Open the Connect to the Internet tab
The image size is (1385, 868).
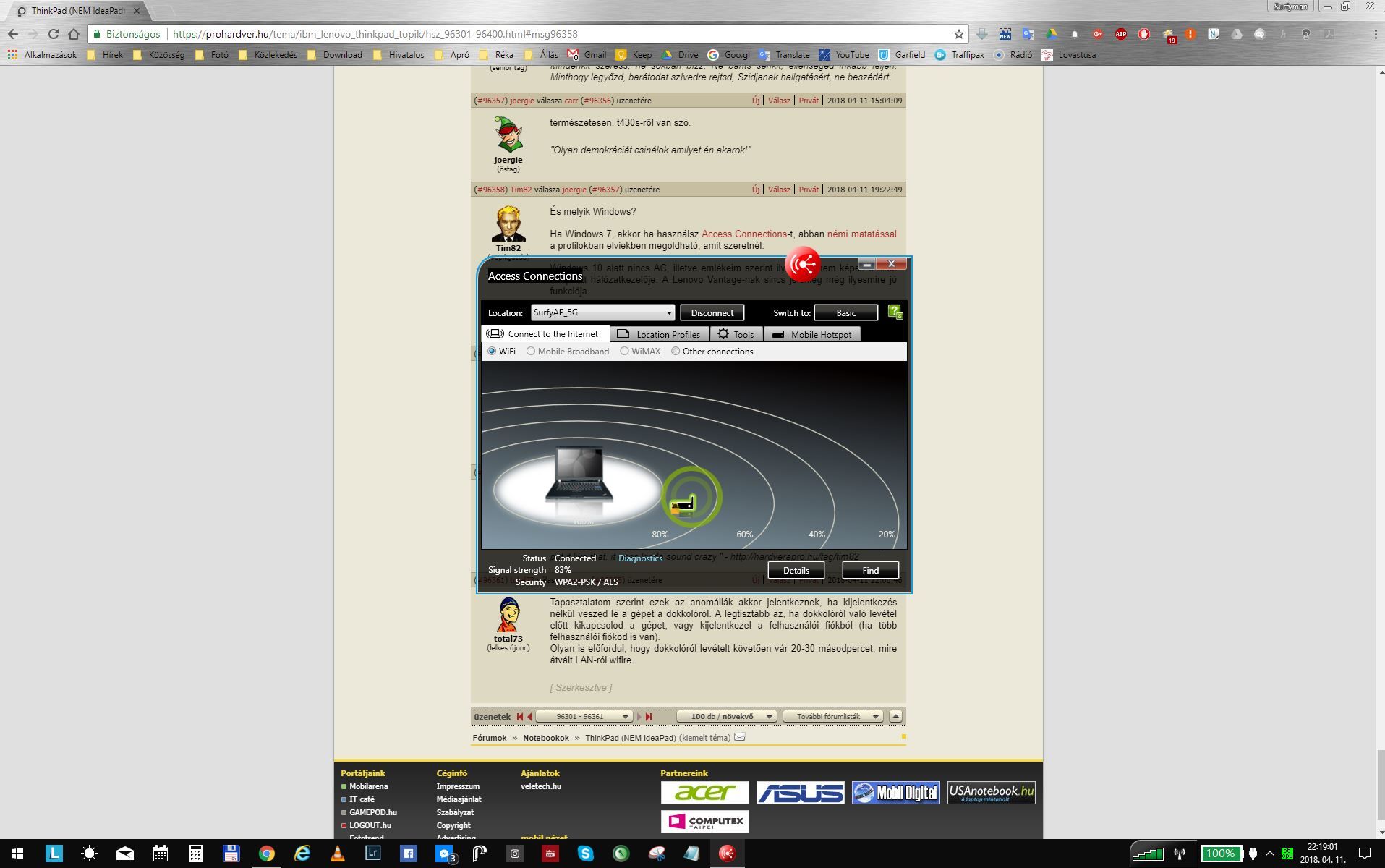coord(545,334)
